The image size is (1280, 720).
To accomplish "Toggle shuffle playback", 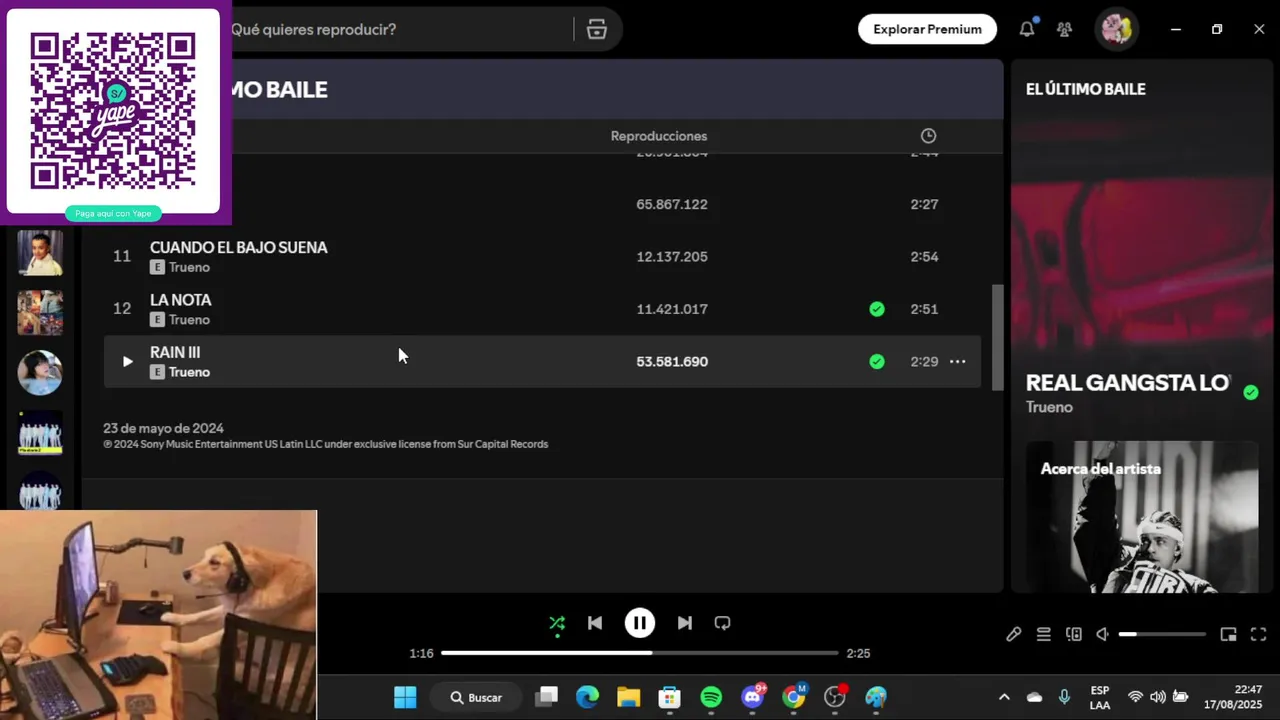I will tap(557, 623).
